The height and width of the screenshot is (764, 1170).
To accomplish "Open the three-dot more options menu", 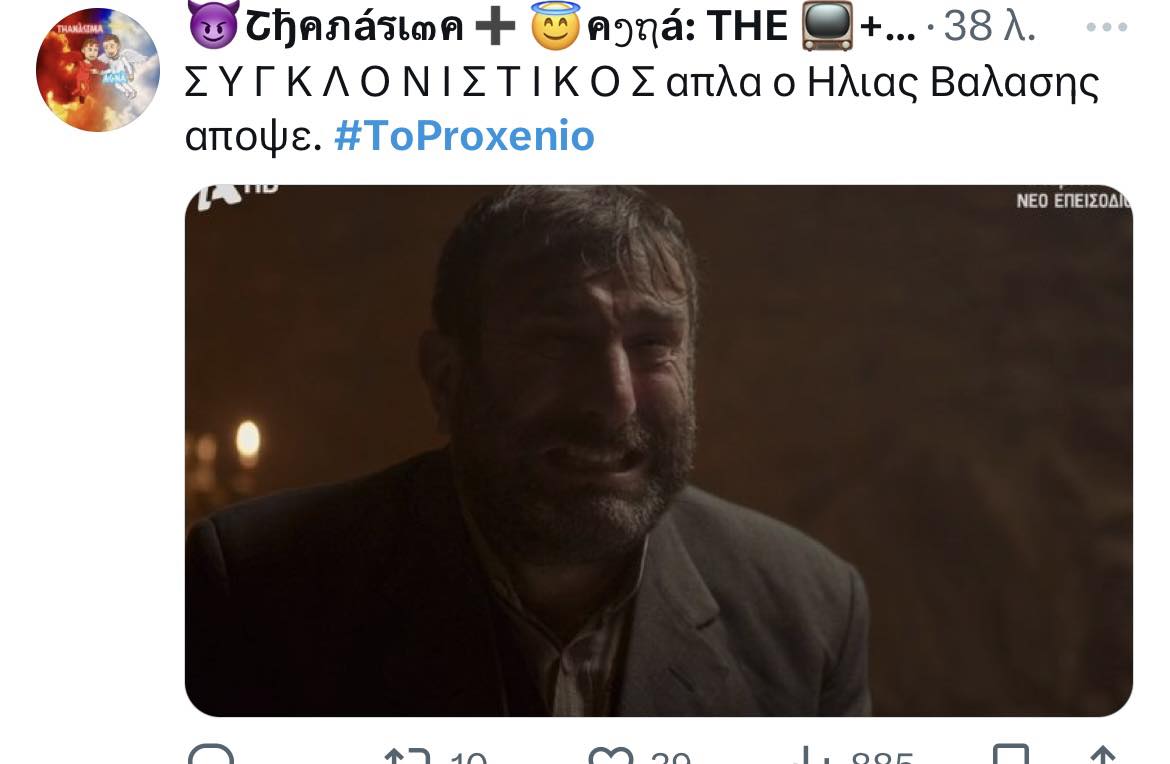I will click(x=1106, y=27).
